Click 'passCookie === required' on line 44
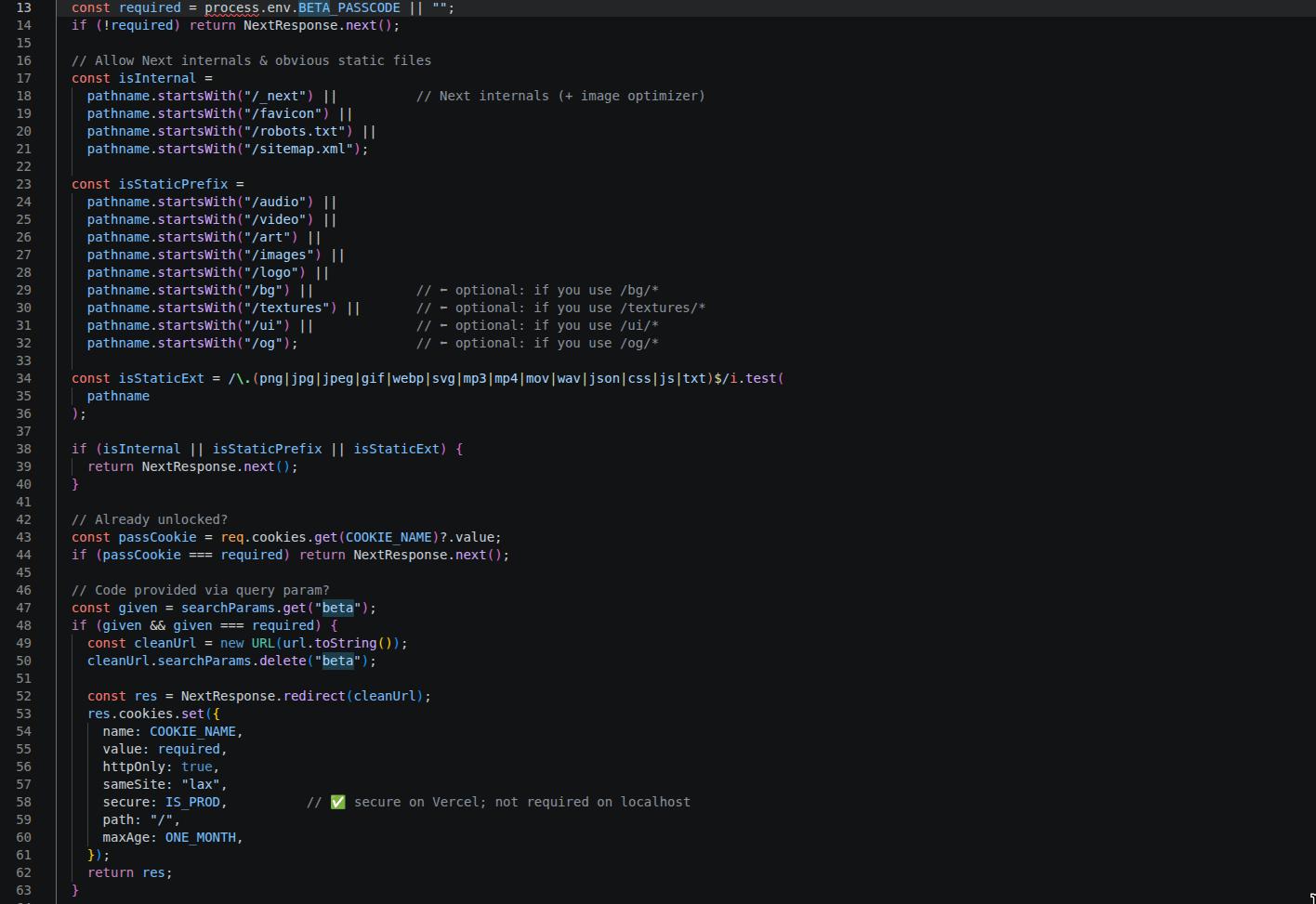Image resolution: width=1316 pixels, height=904 pixels. pos(192,555)
